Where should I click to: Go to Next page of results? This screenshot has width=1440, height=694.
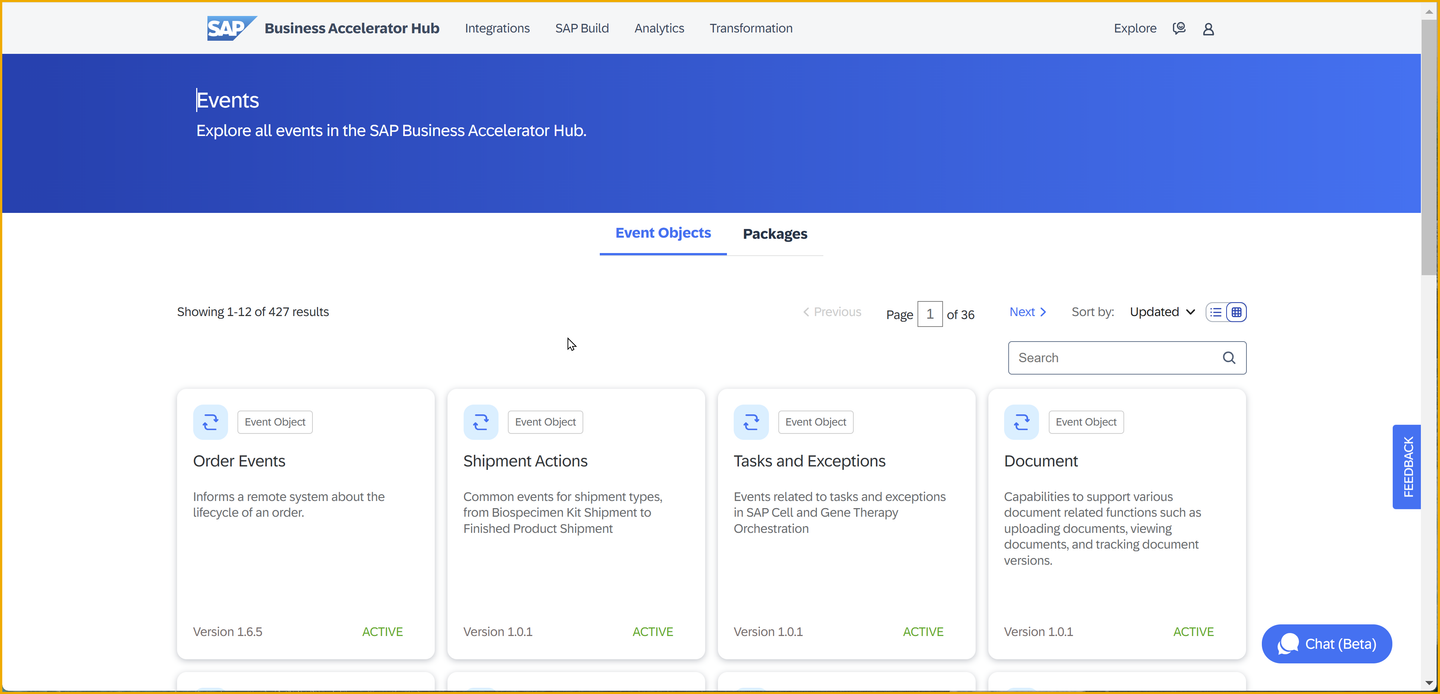click(1028, 312)
